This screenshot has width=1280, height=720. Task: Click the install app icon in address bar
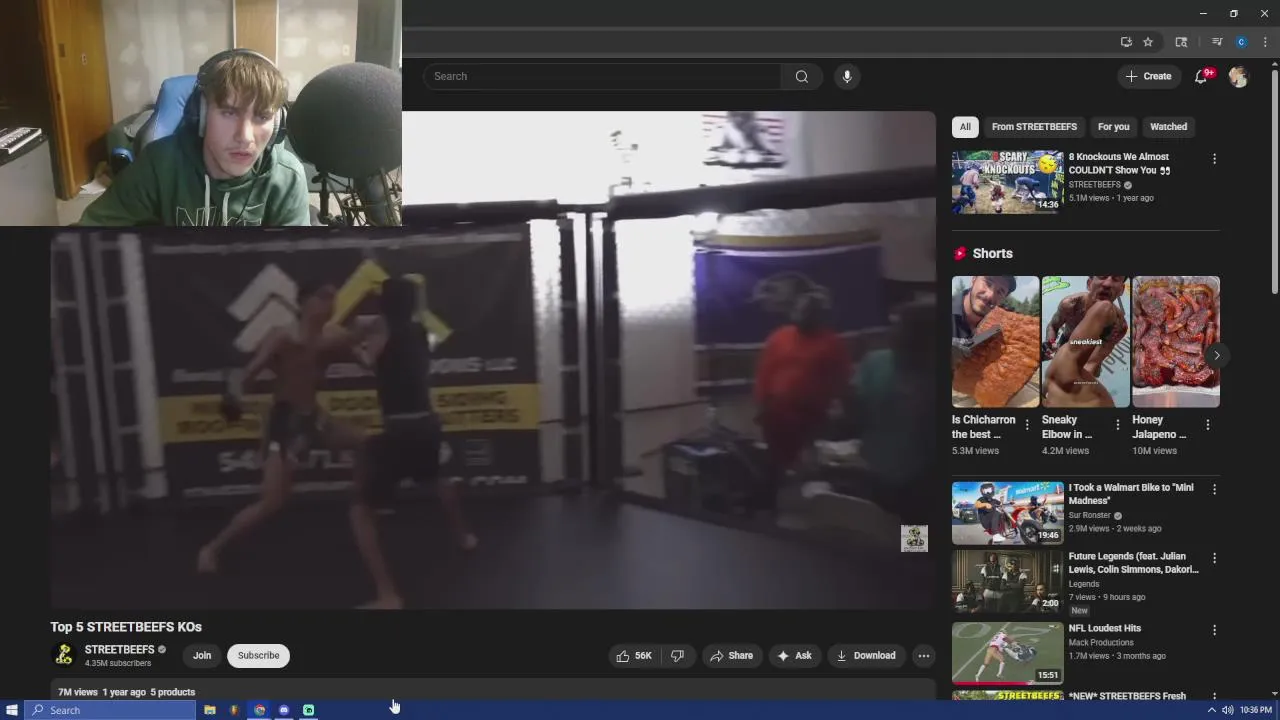coord(1126,42)
